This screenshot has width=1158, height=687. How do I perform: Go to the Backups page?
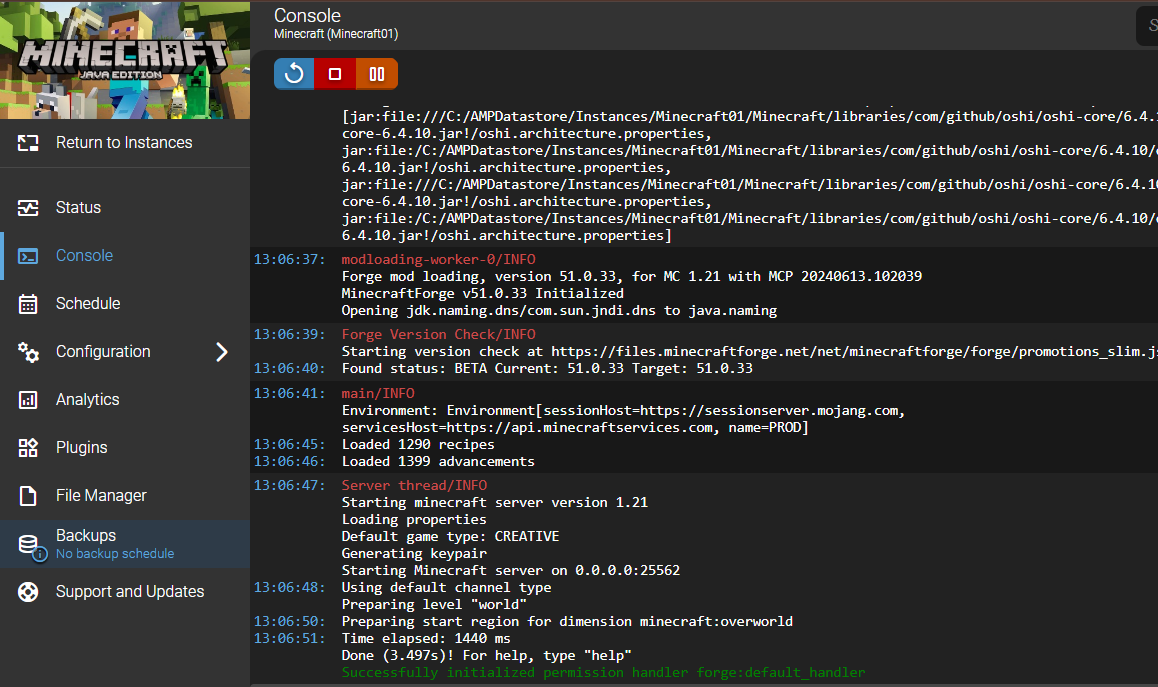(86, 536)
